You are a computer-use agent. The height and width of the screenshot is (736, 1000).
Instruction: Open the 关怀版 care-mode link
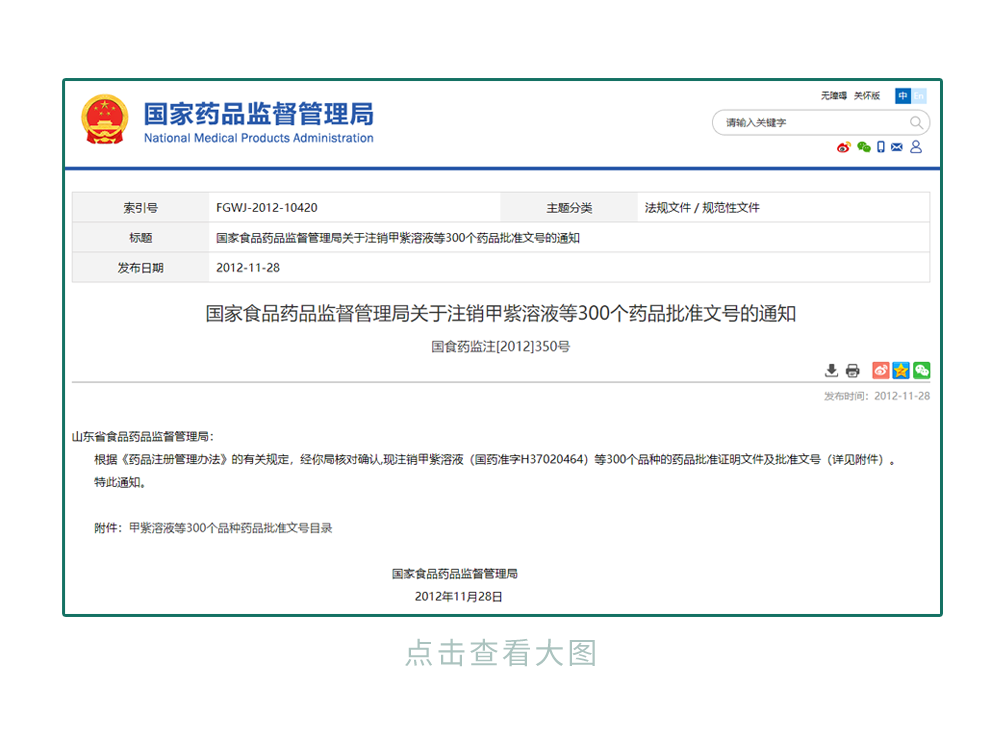867,96
